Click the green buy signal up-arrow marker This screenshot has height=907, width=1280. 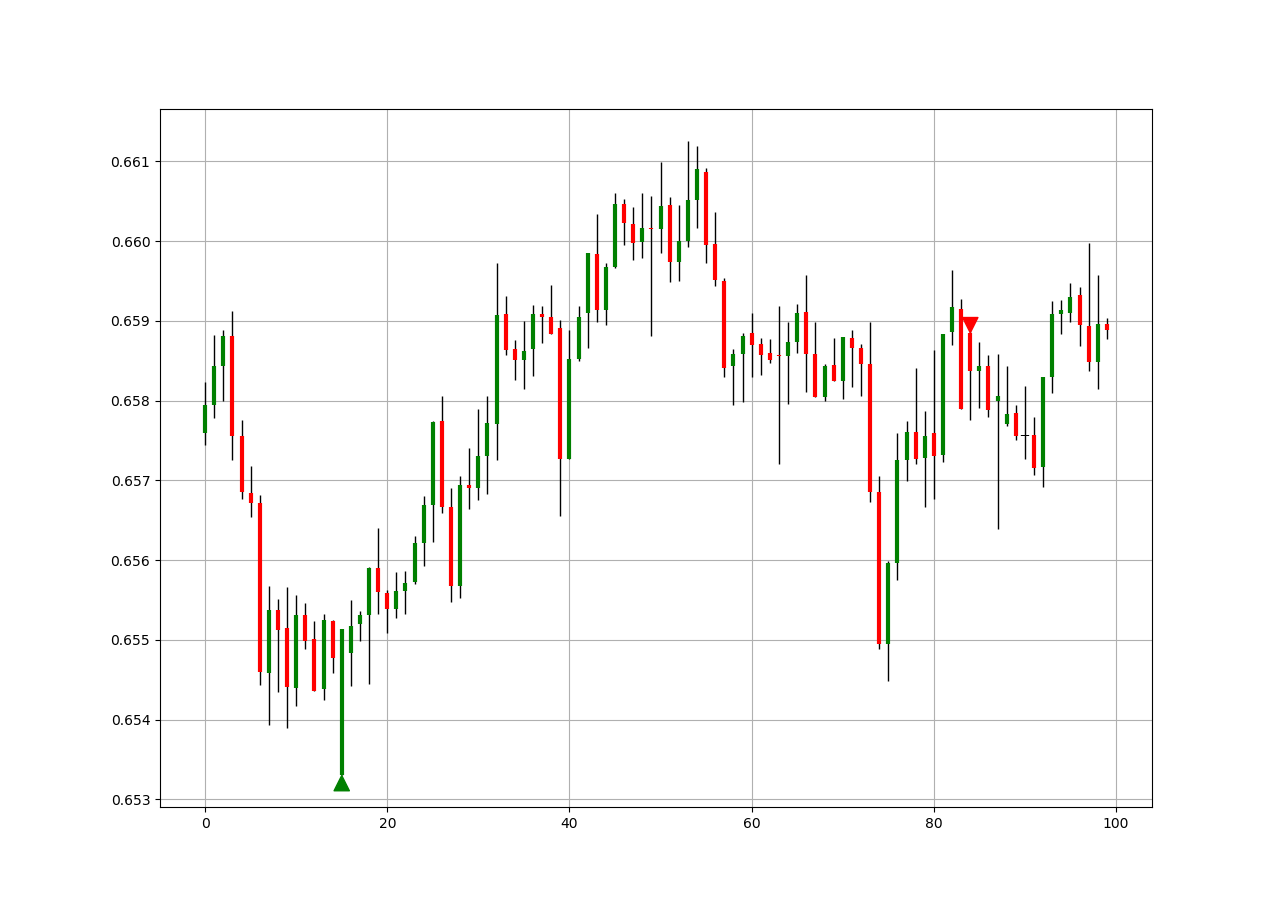click(342, 783)
